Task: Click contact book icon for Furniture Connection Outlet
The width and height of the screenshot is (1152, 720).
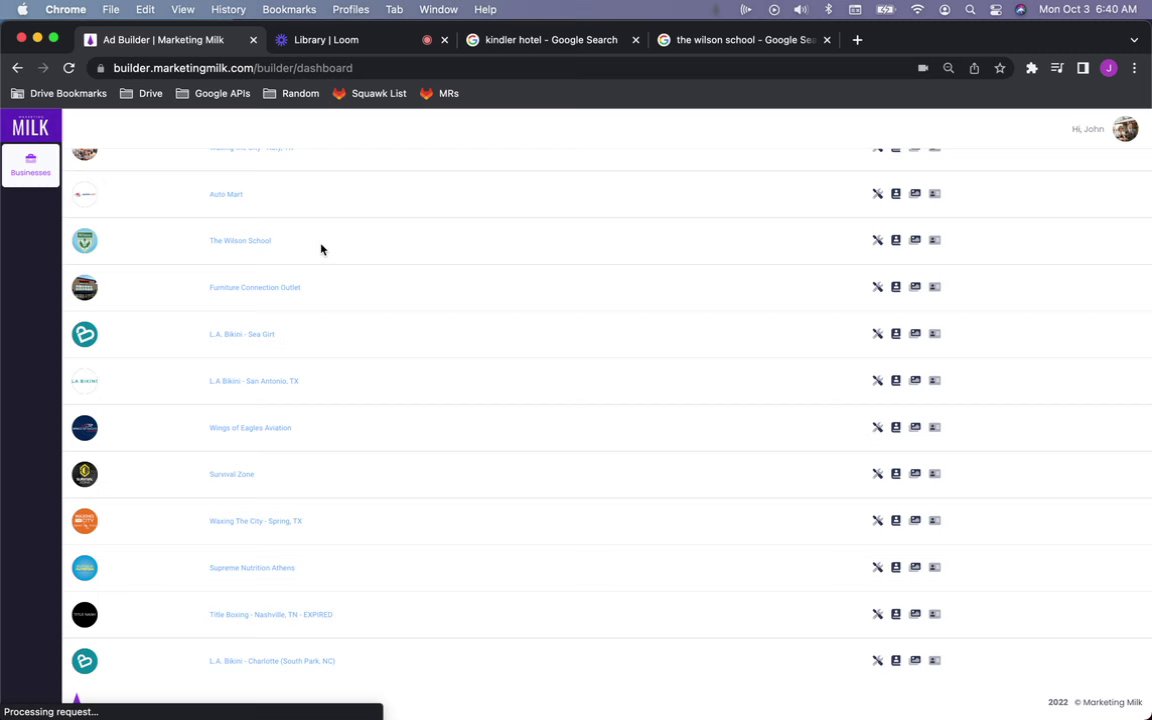Action: (896, 287)
